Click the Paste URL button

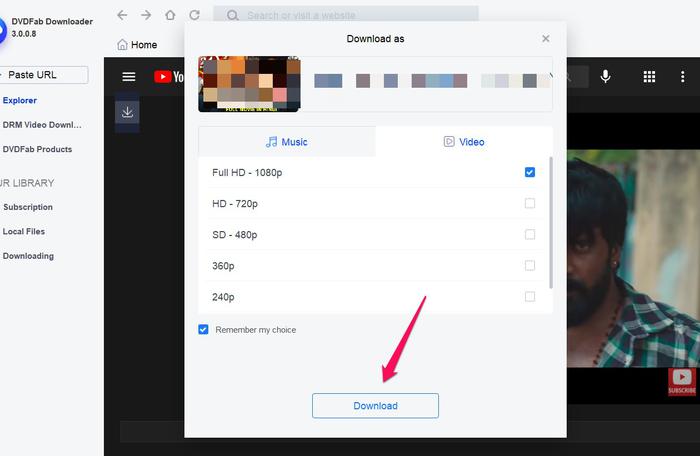click(44, 75)
